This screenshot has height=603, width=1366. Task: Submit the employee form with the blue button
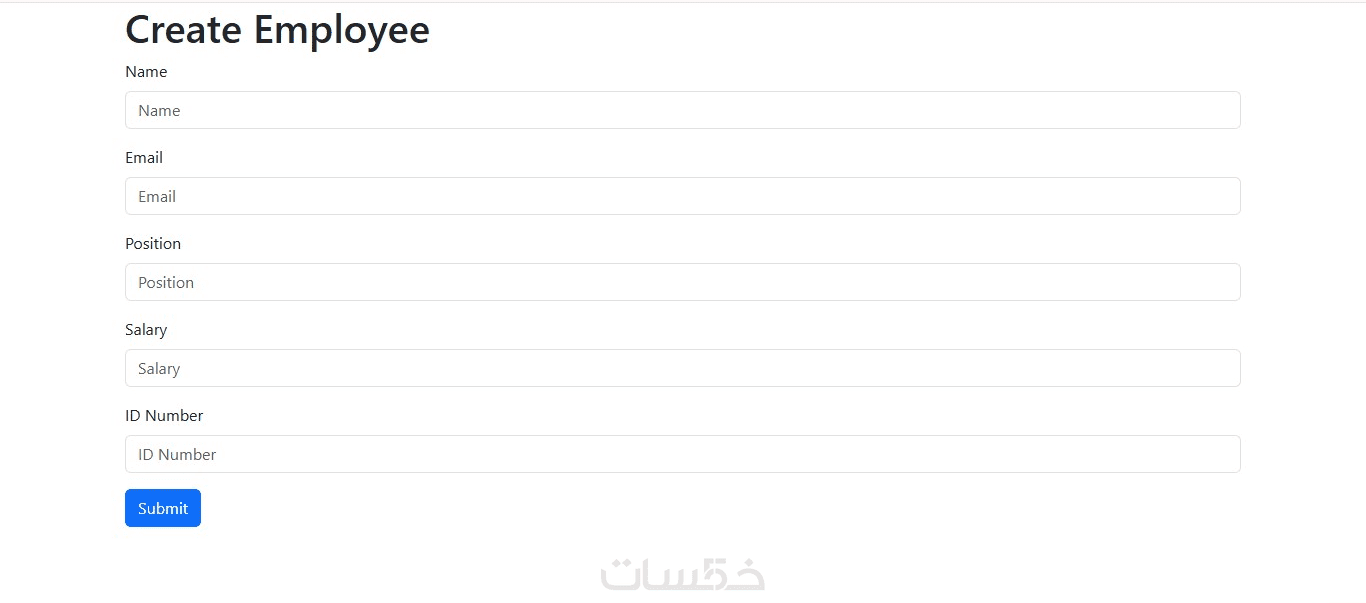[163, 508]
